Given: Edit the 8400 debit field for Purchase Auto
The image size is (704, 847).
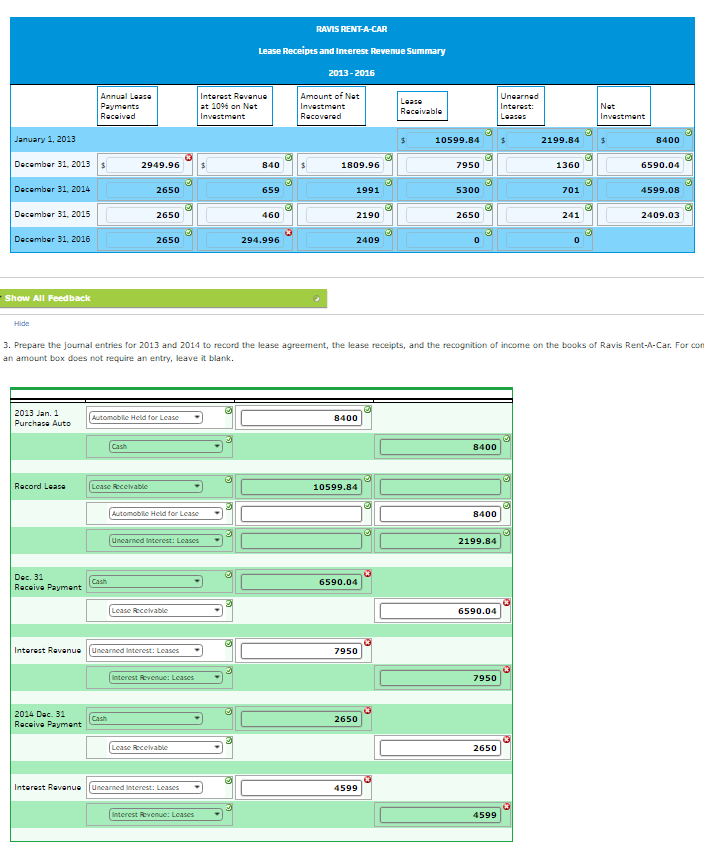Looking at the screenshot, I should click(x=301, y=418).
